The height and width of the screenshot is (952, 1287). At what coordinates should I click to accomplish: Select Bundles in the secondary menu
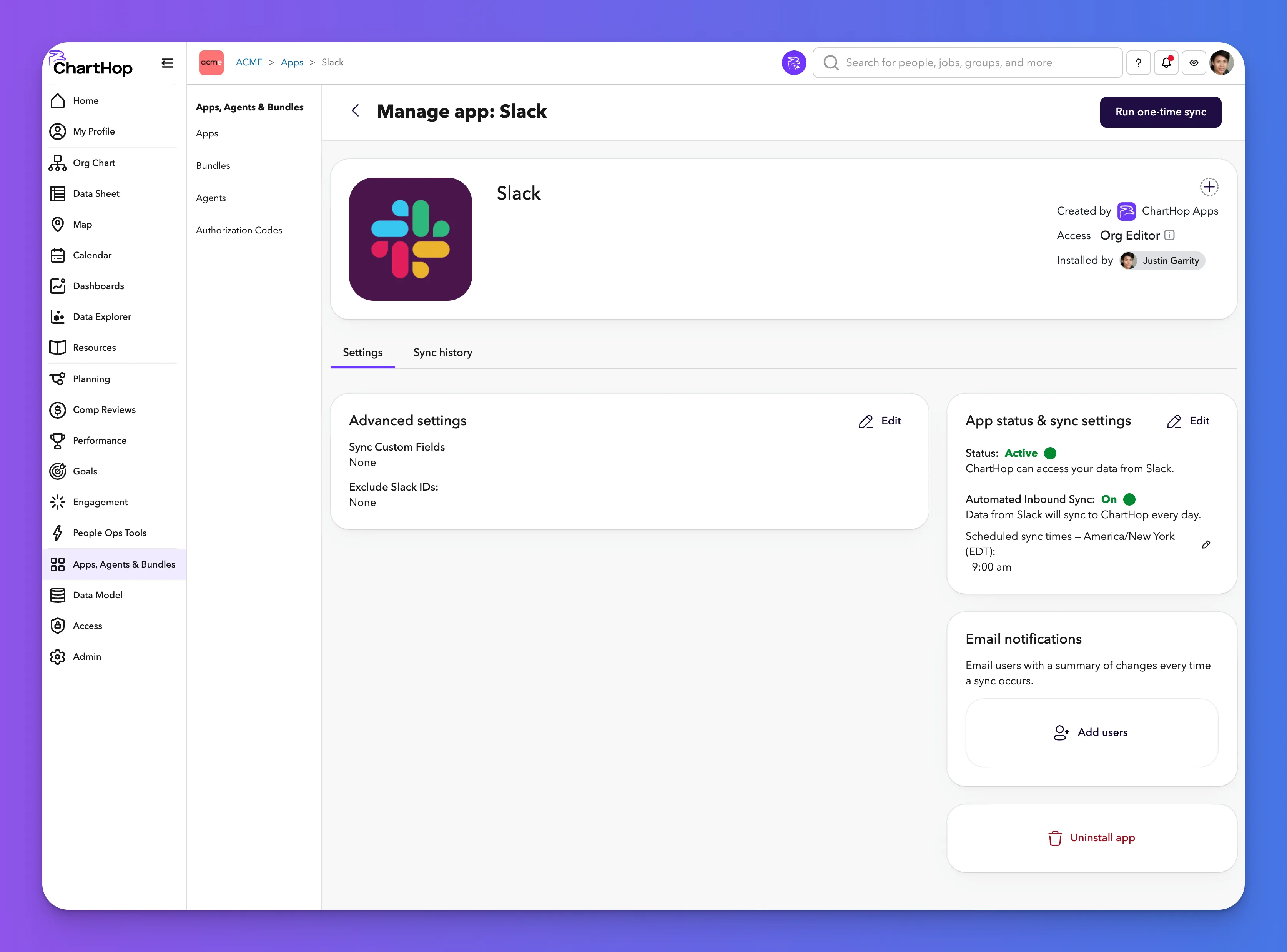pos(213,166)
